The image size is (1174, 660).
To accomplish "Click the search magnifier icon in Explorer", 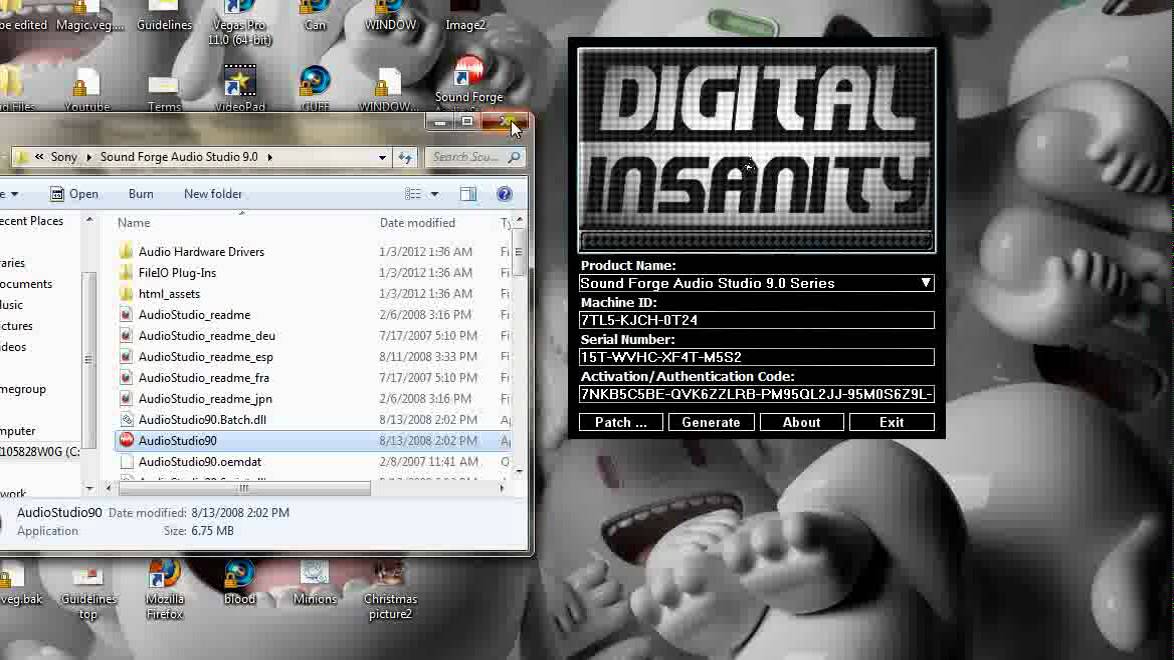I will click(514, 157).
